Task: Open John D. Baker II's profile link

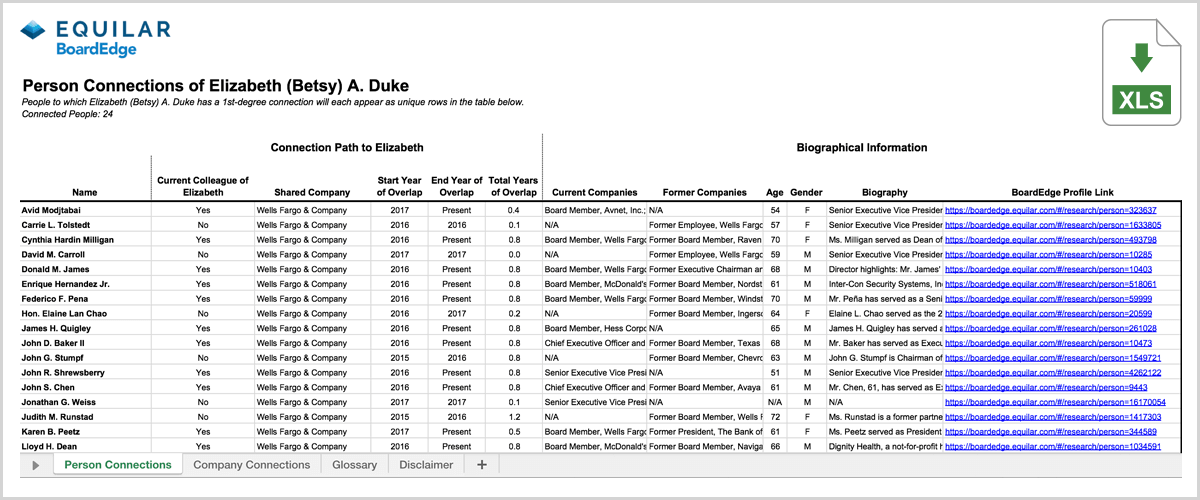Action: pyautogui.click(x=1047, y=343)
